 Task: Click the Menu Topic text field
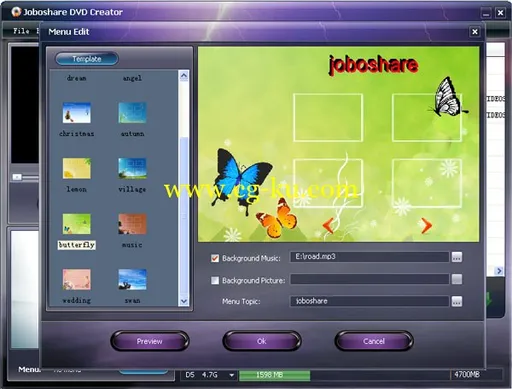pyautogui.click(x=369, y=301)
